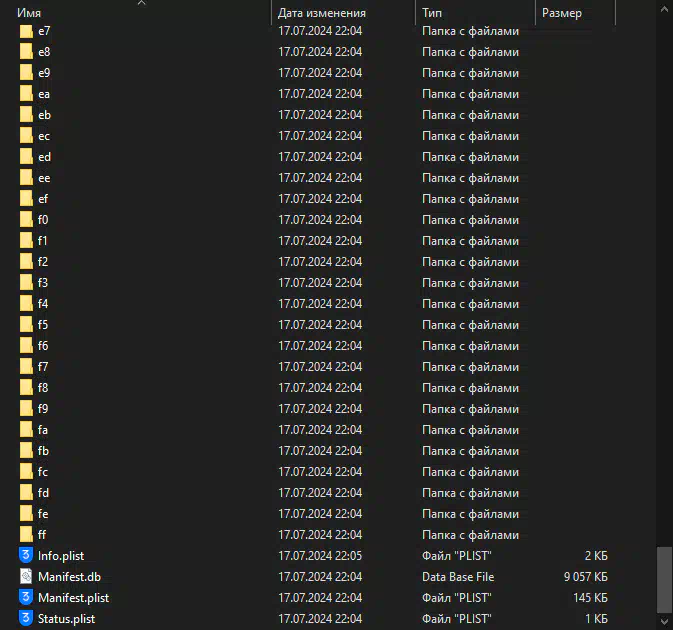Select folder icon next to ea
The width and height of the screenshot is (673, 630).
tap(26, 94)
